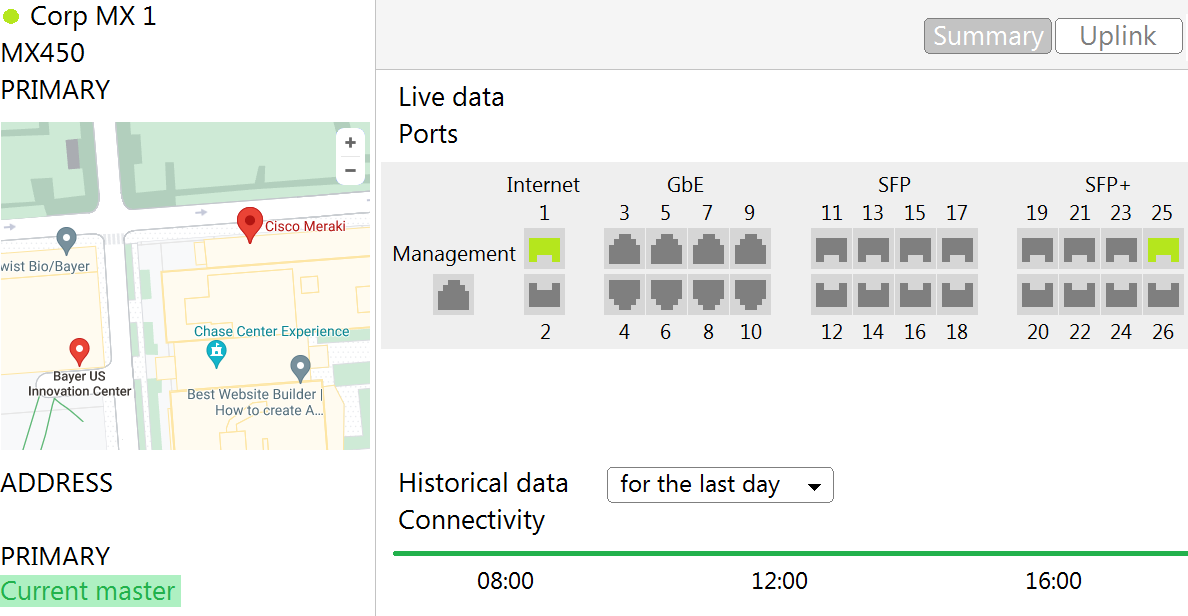The image size is (1188, 616).
Task: Click the green connectivity timeline bar
Action: pyautogui.click(x=790, y=553)
